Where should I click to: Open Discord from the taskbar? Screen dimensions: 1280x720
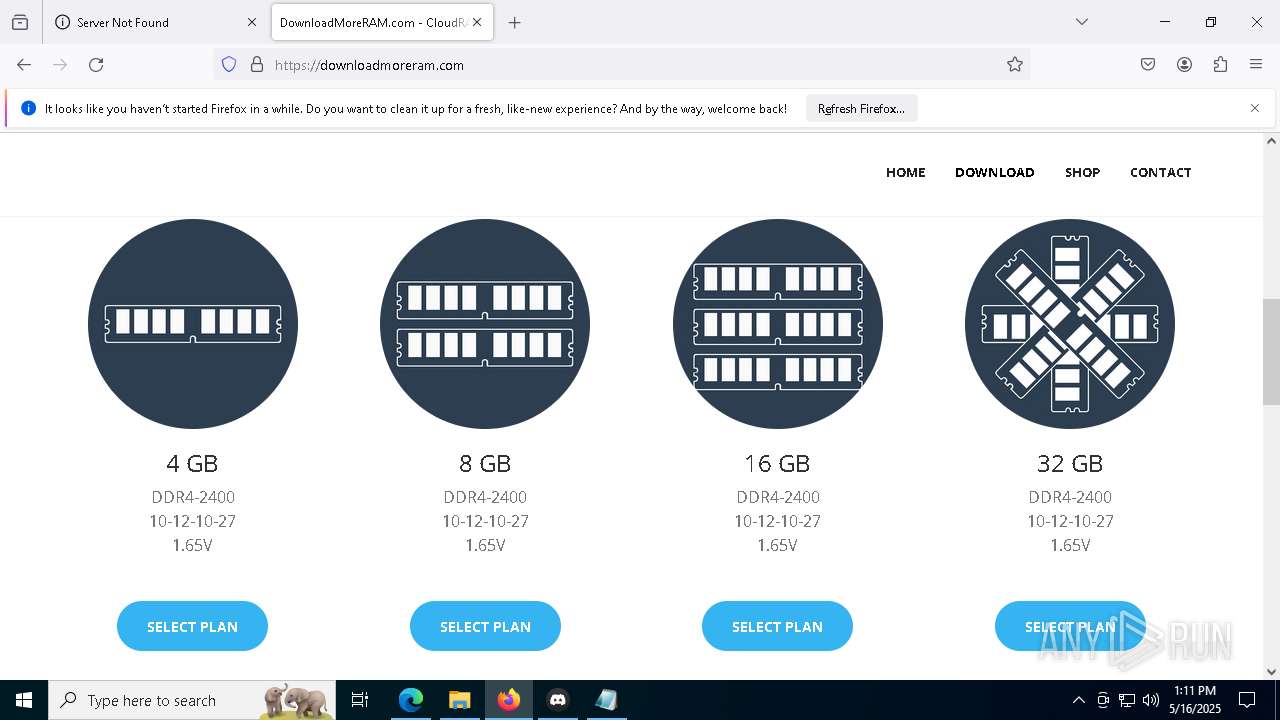click(x=558, y=700)
